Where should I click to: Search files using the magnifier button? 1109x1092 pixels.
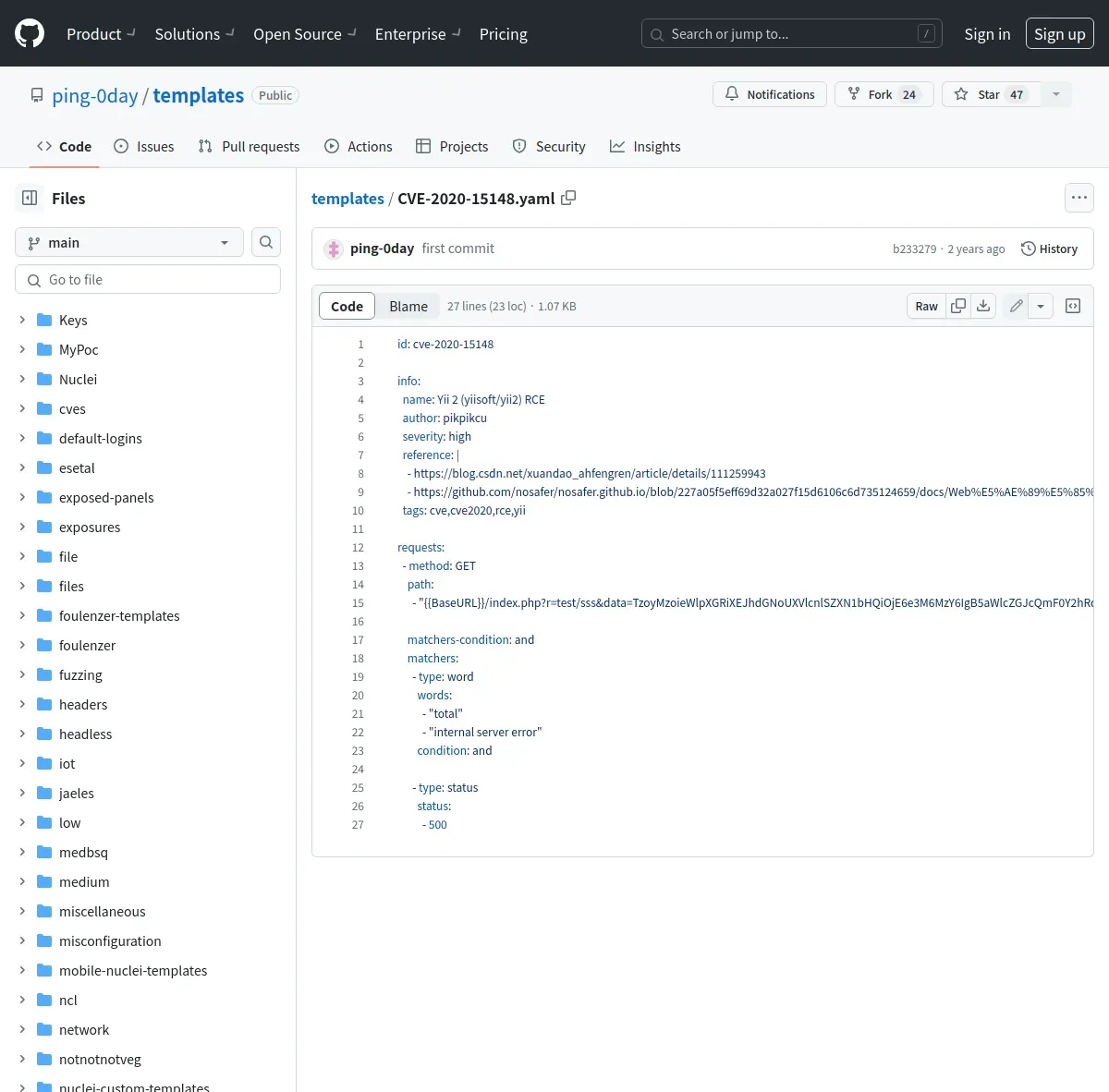coord(266,242)
